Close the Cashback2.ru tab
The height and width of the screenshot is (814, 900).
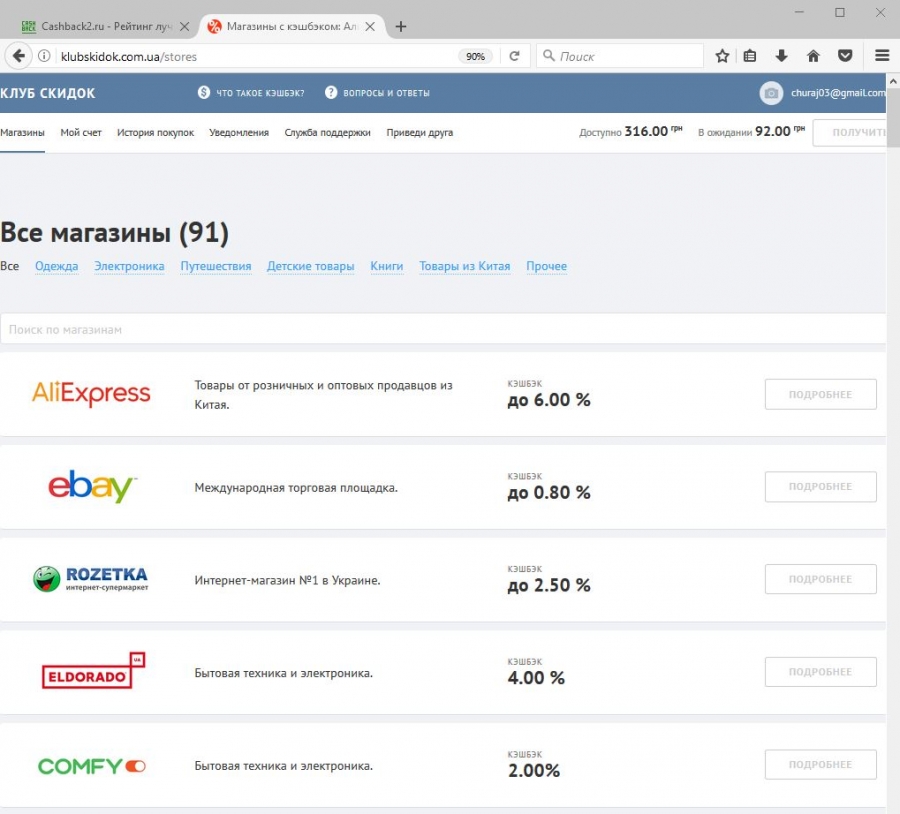(184, 26)
